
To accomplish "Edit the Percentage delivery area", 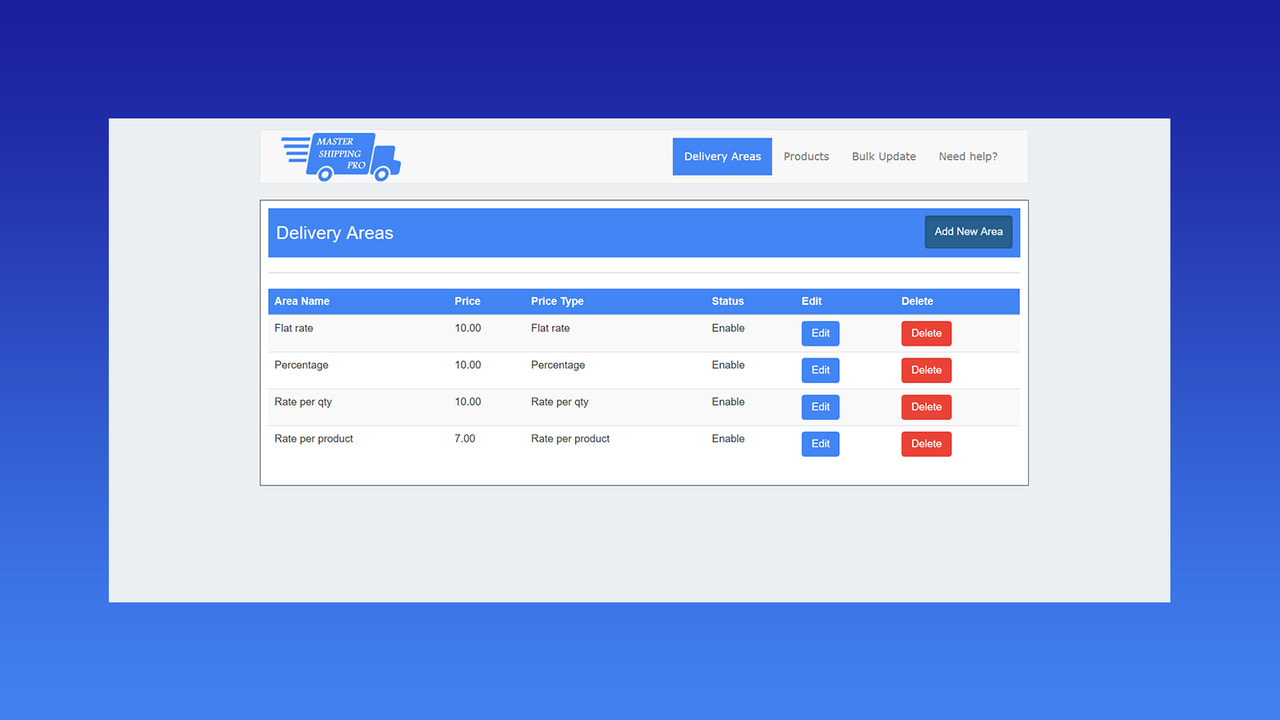I will [x=820, y=370].
